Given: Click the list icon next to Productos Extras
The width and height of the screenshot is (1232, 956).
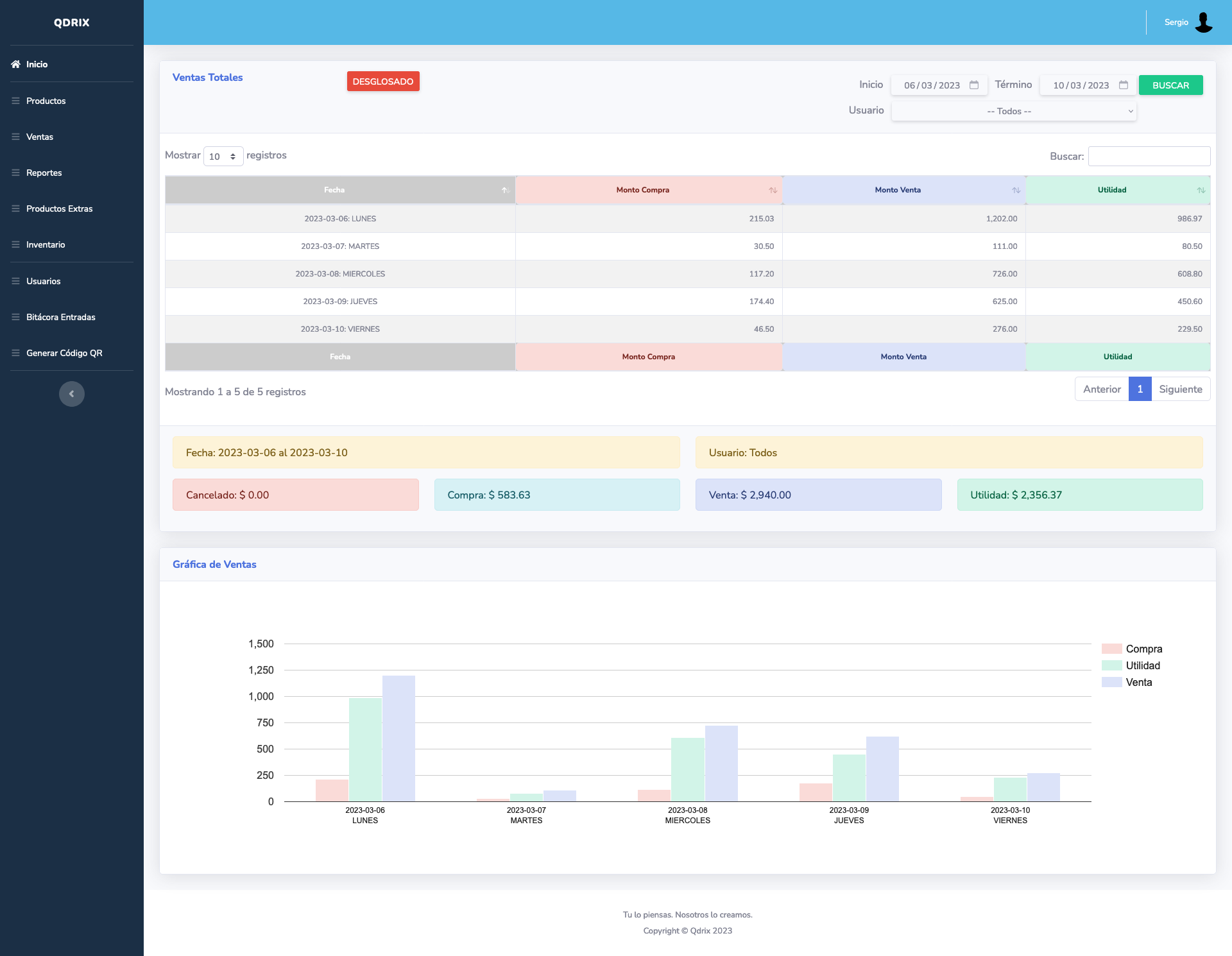Looking at the screenshot, I should [x=15, y=209].
